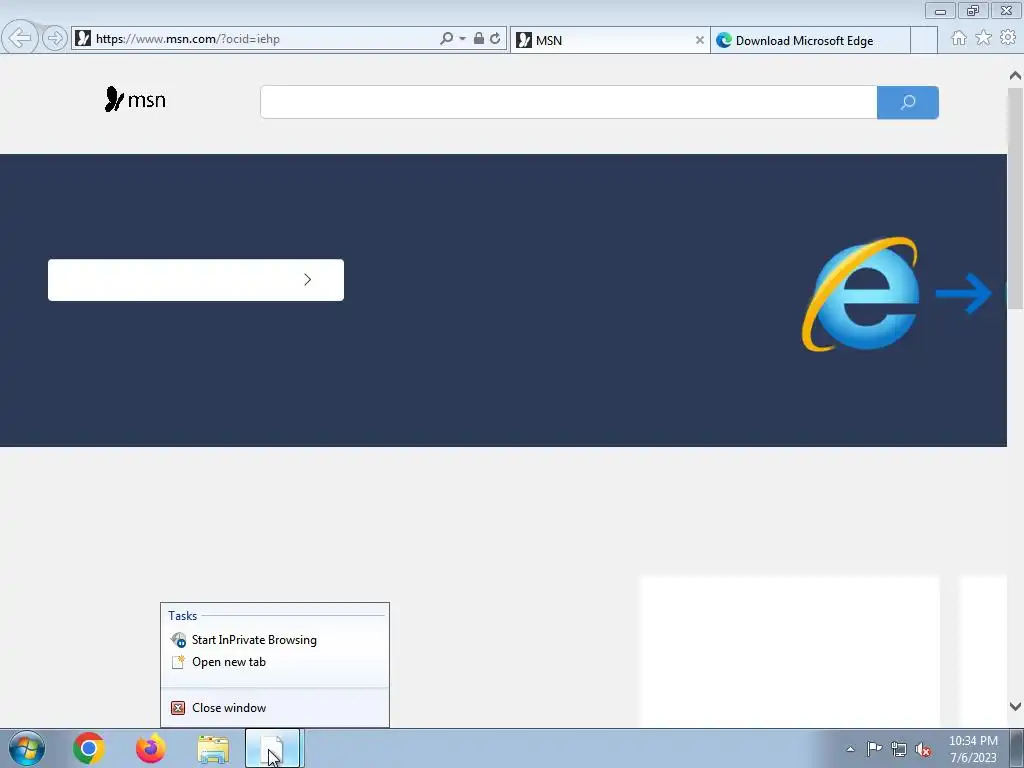
Task: Choose Open new tab in jump list
Action: (229, 662)
